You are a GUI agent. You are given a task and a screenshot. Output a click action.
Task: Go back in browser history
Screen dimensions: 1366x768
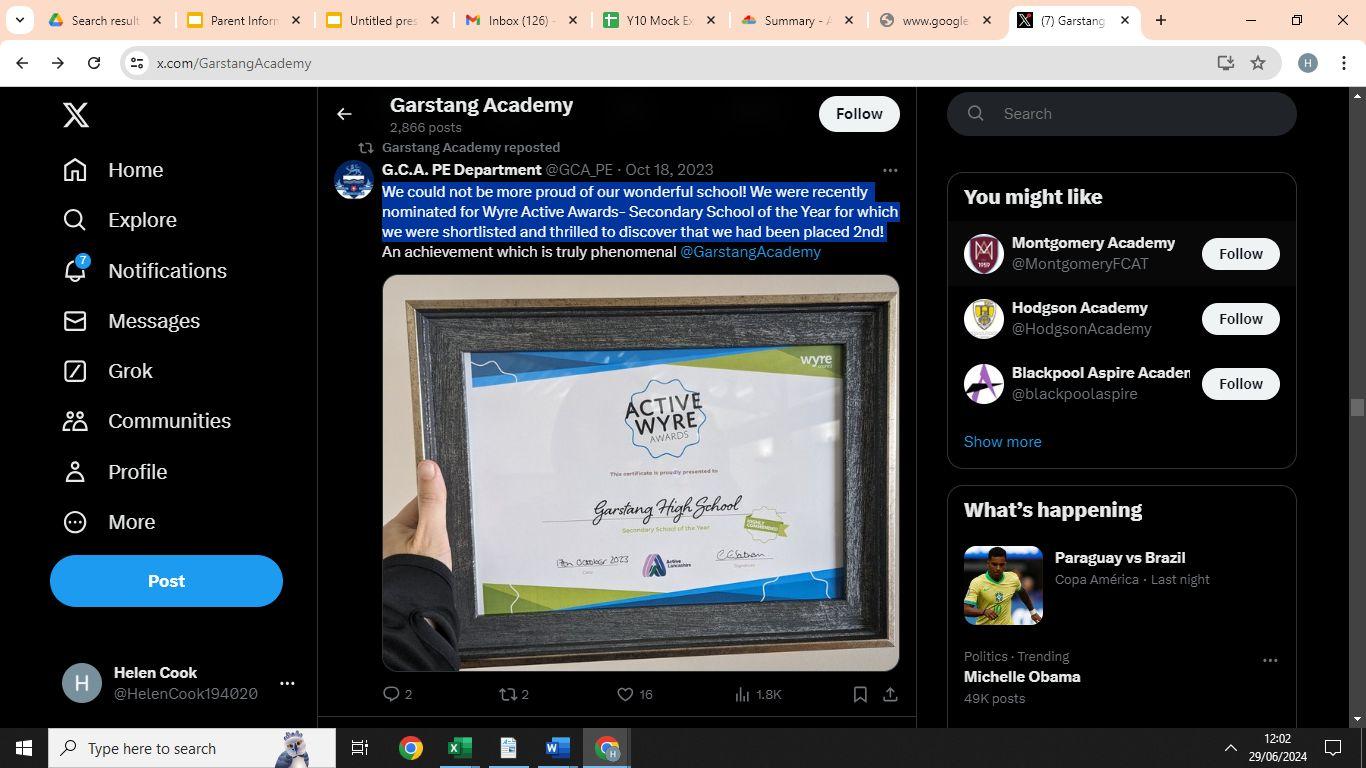22,63
